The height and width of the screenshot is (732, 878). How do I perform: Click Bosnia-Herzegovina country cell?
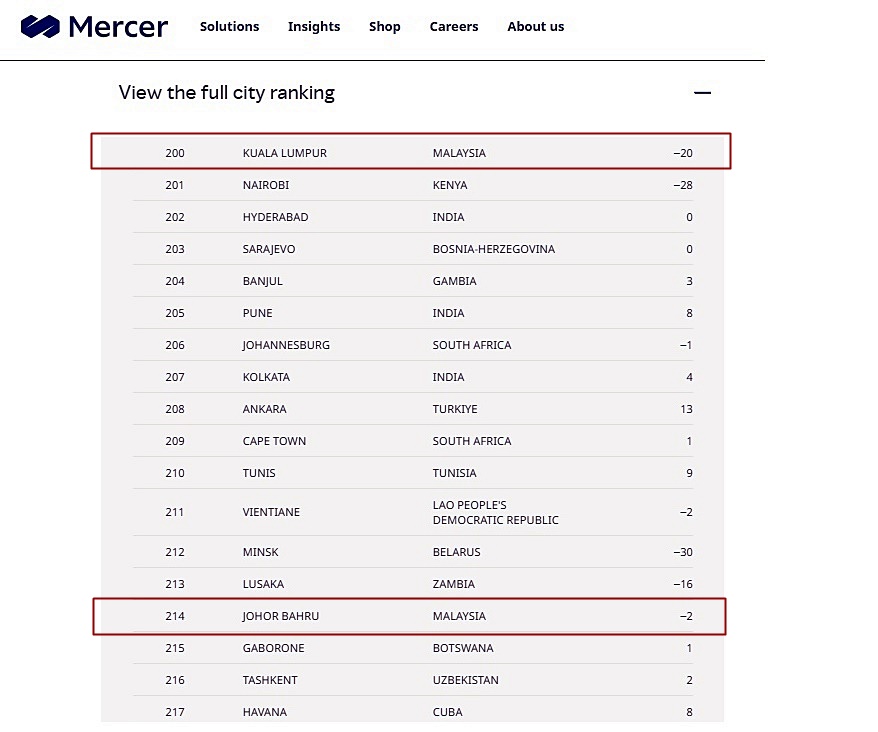(x=493, y=249)
